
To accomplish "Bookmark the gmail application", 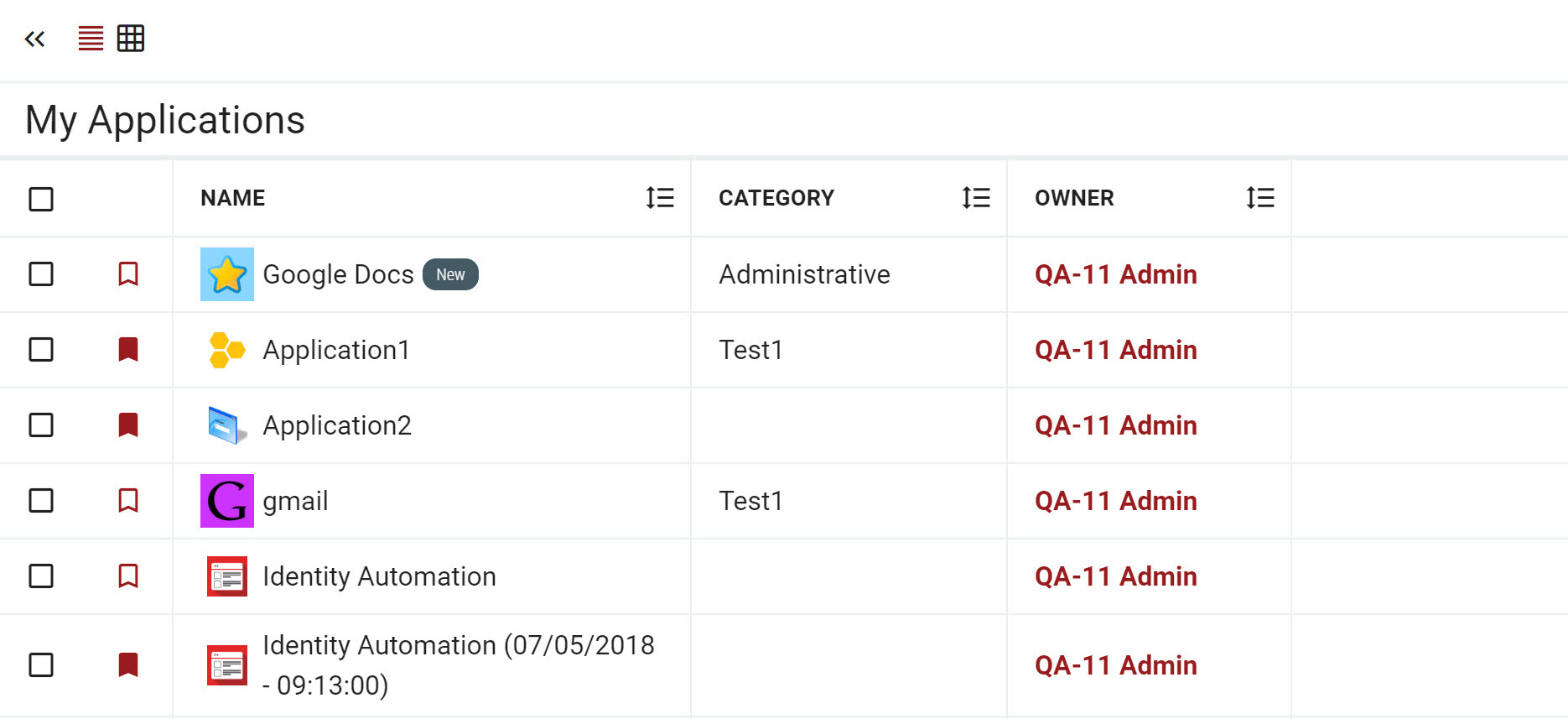I will 127,501.
